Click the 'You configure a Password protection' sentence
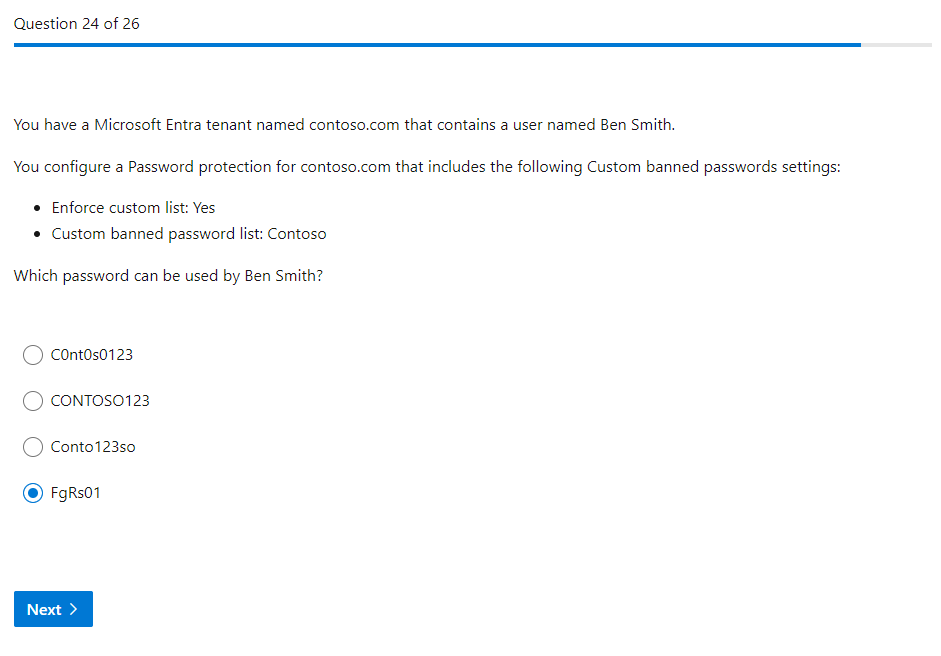This screenshot has width=941, height=656. click(x=427, y=166)
